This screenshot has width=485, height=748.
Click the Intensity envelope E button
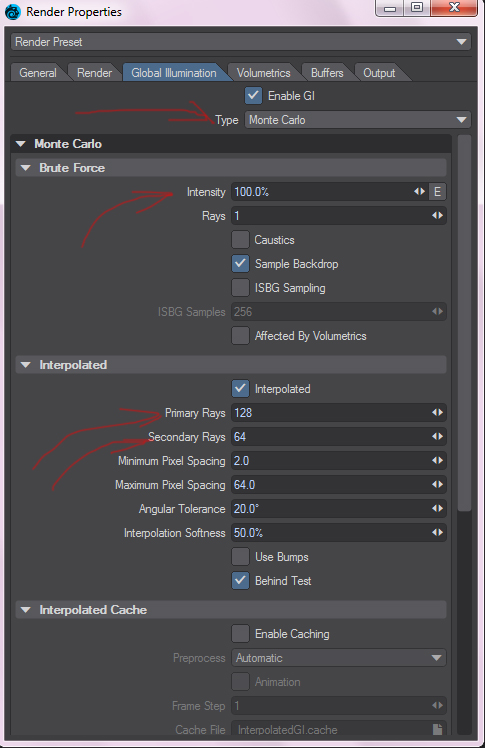(437, 192)
